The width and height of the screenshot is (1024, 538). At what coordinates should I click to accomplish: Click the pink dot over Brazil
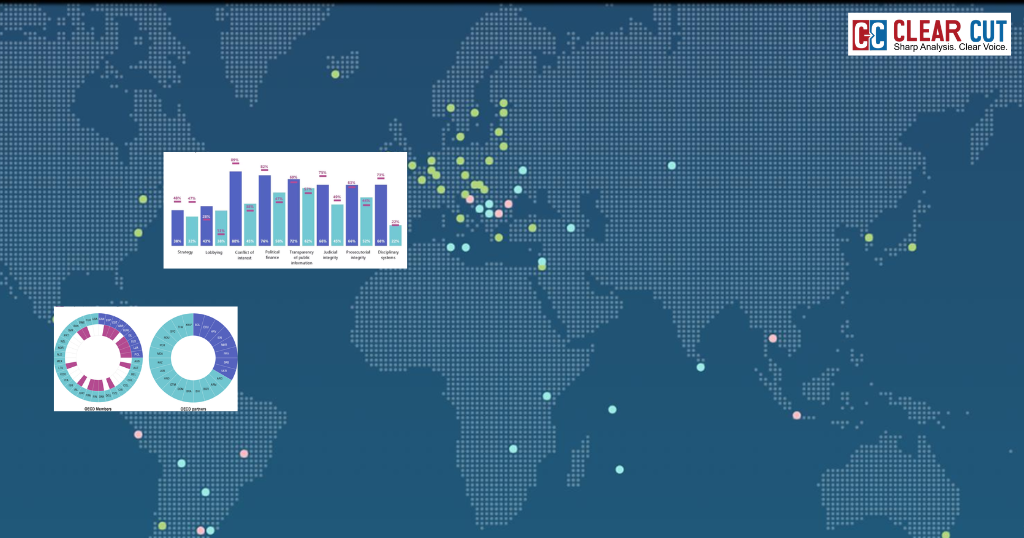point(244,454)
